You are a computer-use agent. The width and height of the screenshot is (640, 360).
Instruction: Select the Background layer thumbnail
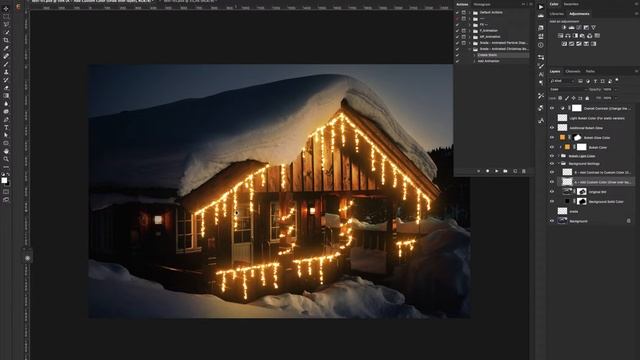562,221
